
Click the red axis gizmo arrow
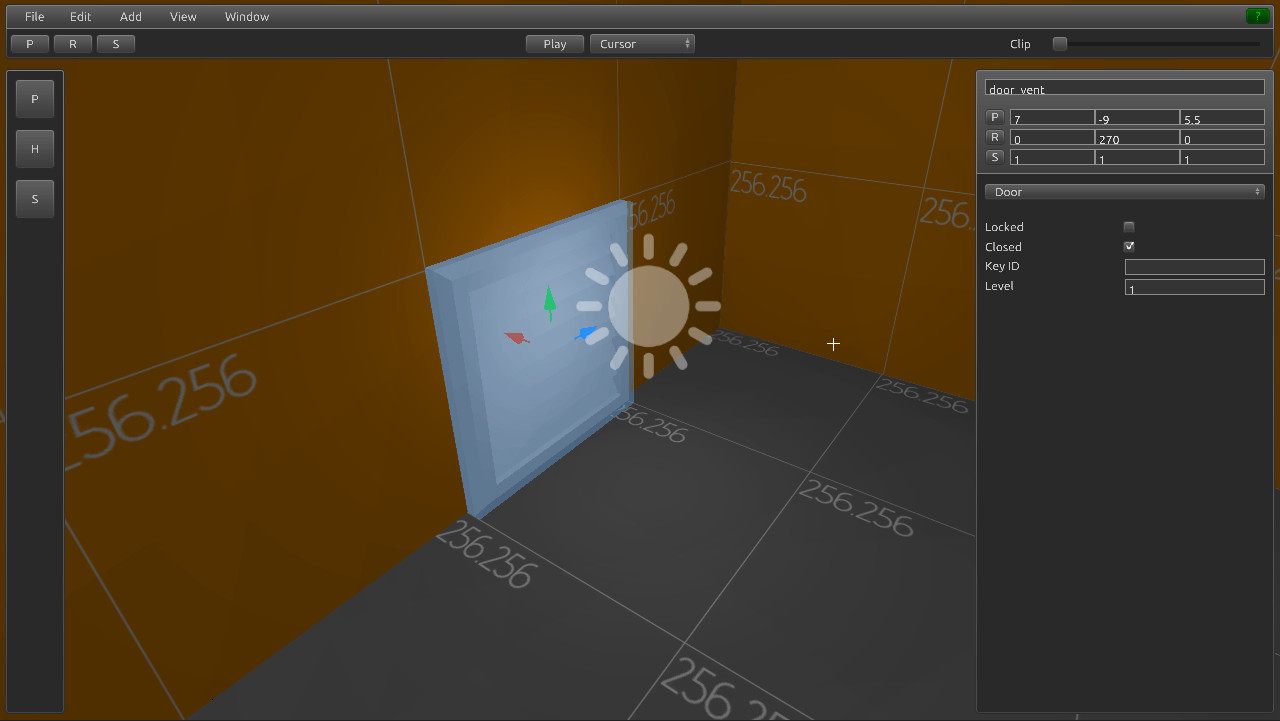point(516,338)
